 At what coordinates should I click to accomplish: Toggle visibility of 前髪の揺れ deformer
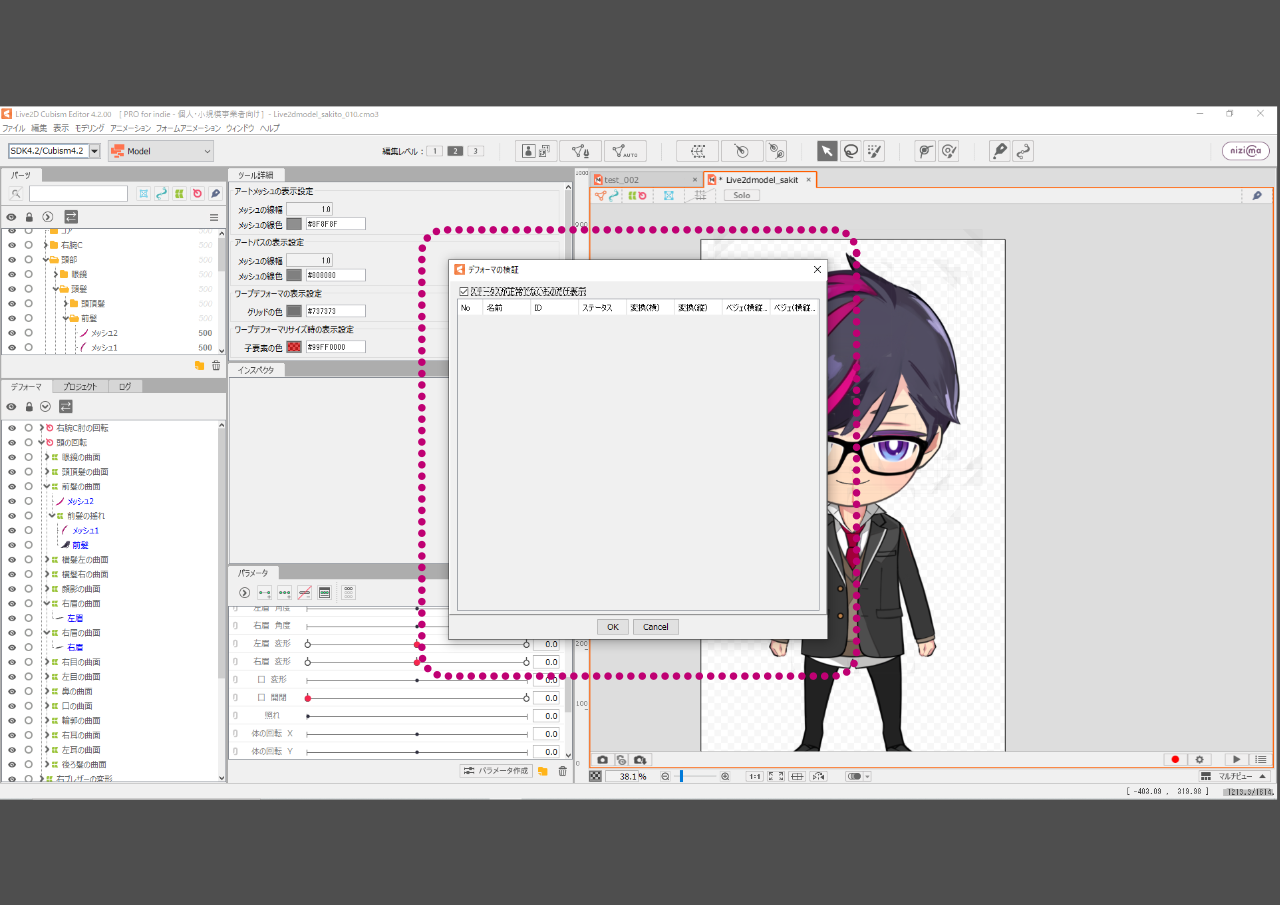11,515
